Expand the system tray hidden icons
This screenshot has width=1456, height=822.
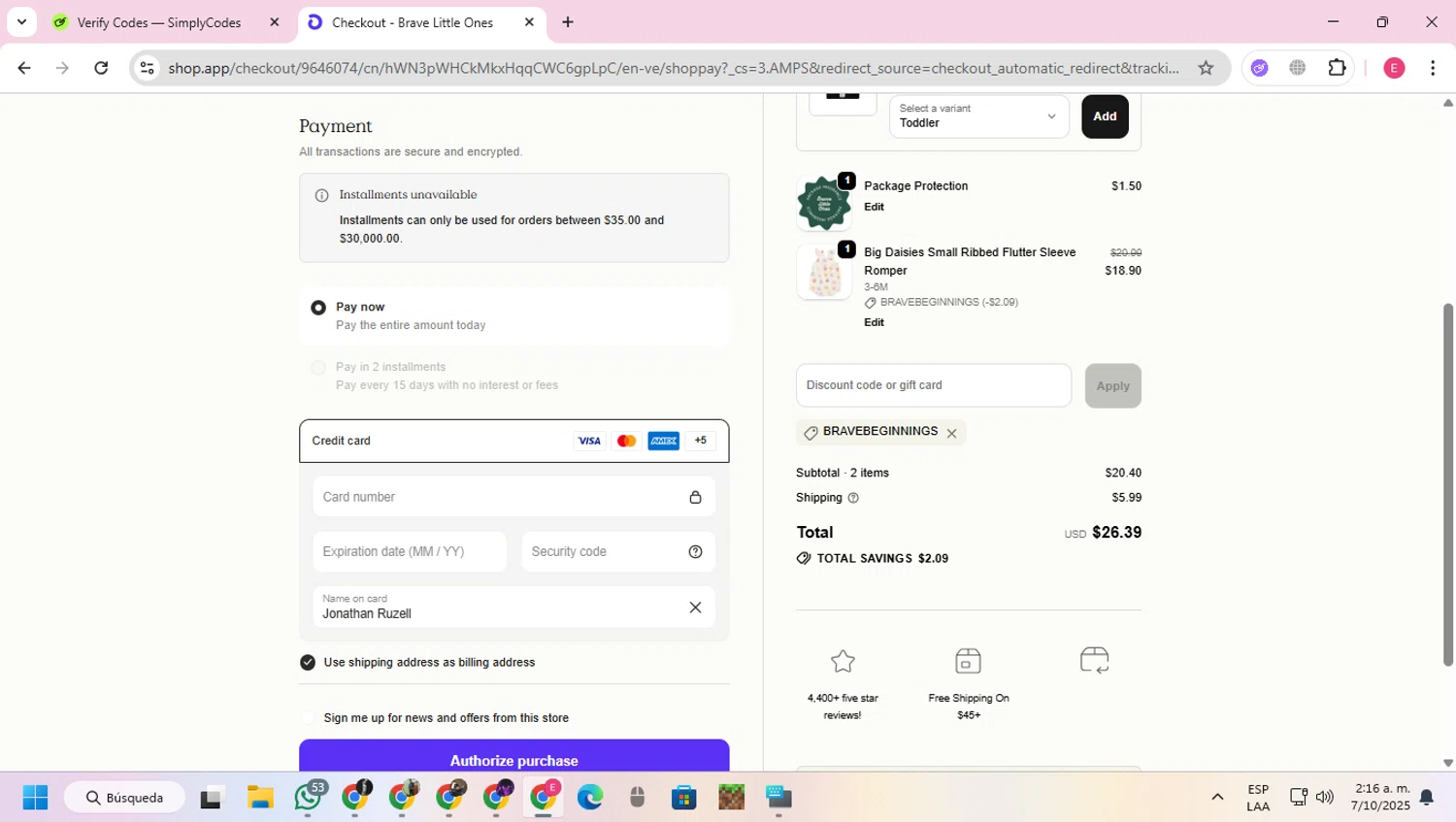[1217, 798]
